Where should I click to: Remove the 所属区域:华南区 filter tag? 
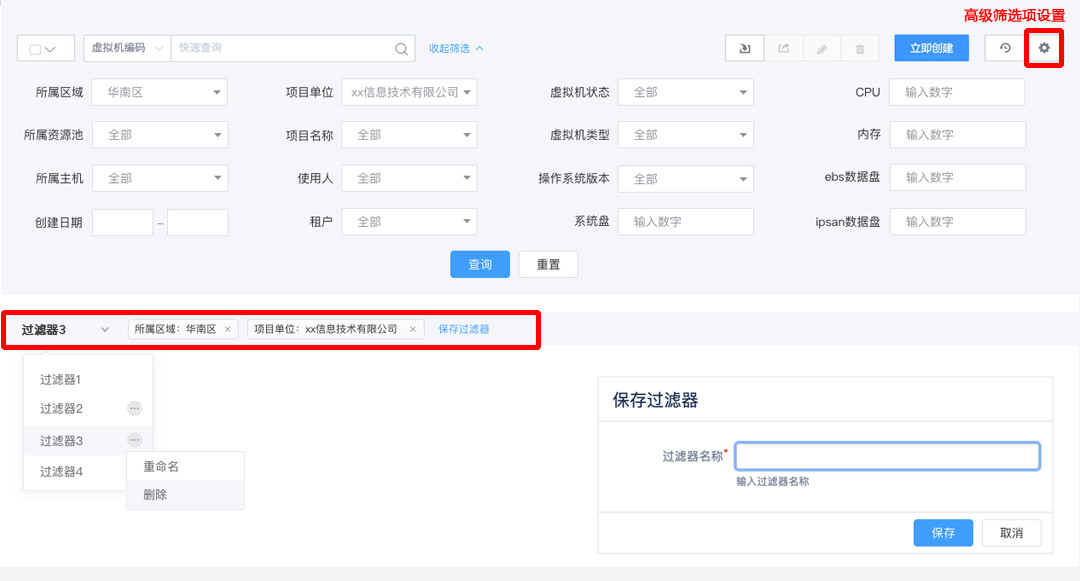(x=228, y=329)
